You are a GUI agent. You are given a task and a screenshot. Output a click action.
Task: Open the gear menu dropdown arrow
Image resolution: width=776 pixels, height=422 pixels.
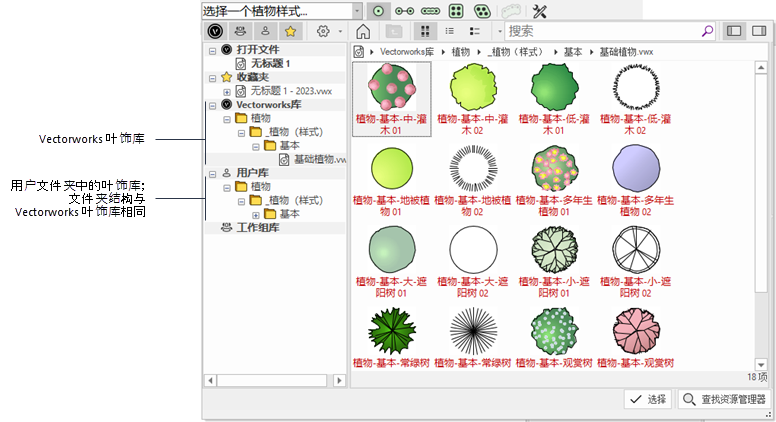pyautogui.click(x=340, y=32)
